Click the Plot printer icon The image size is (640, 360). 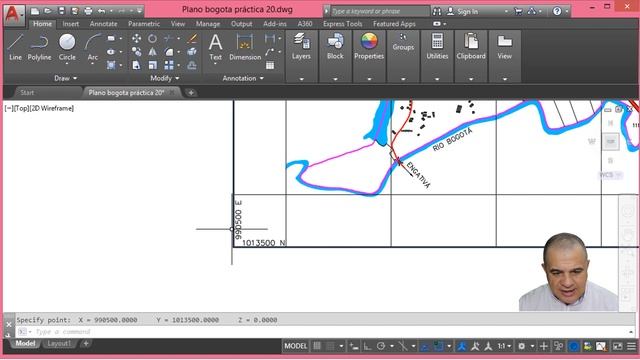(88, 11)
